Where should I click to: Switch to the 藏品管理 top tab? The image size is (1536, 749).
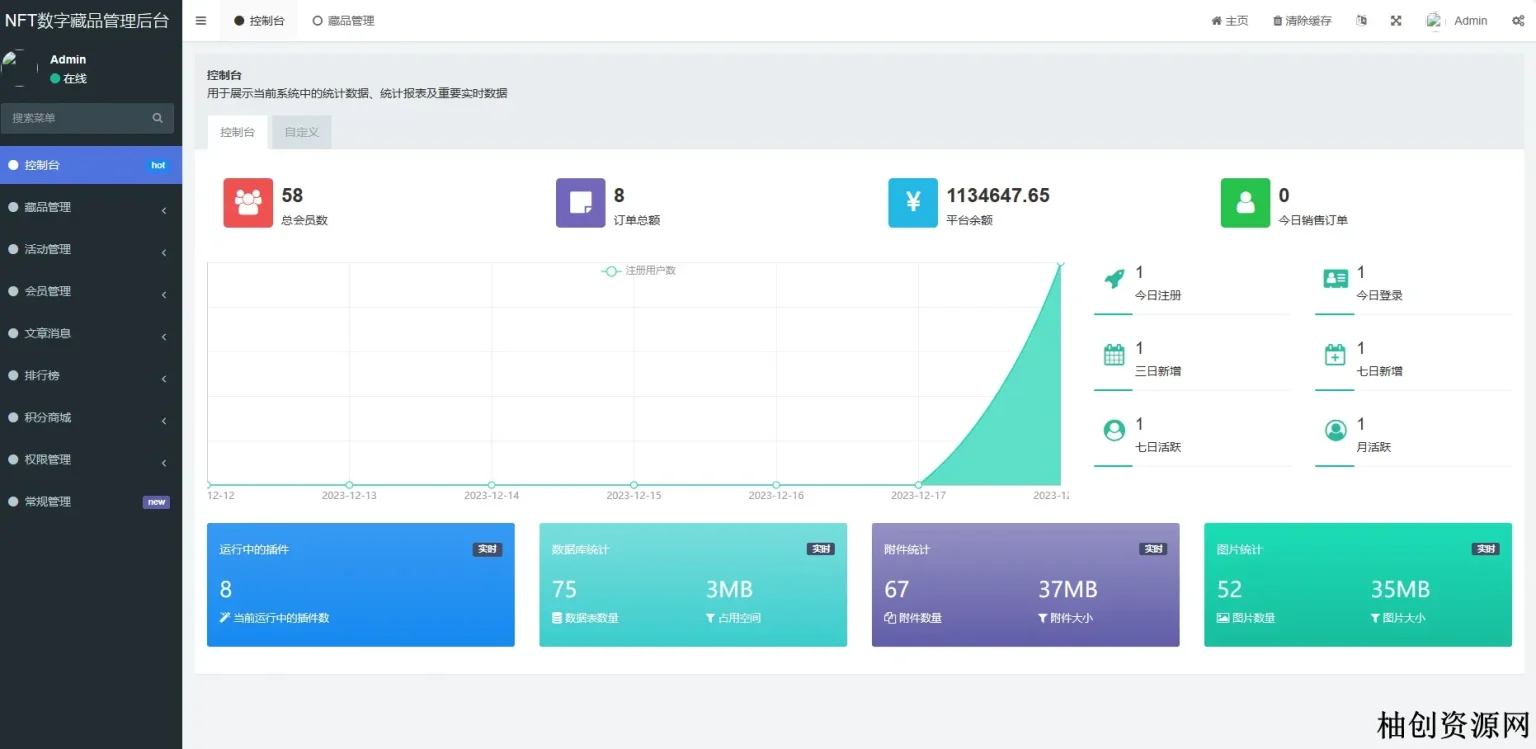click(344, 21)
